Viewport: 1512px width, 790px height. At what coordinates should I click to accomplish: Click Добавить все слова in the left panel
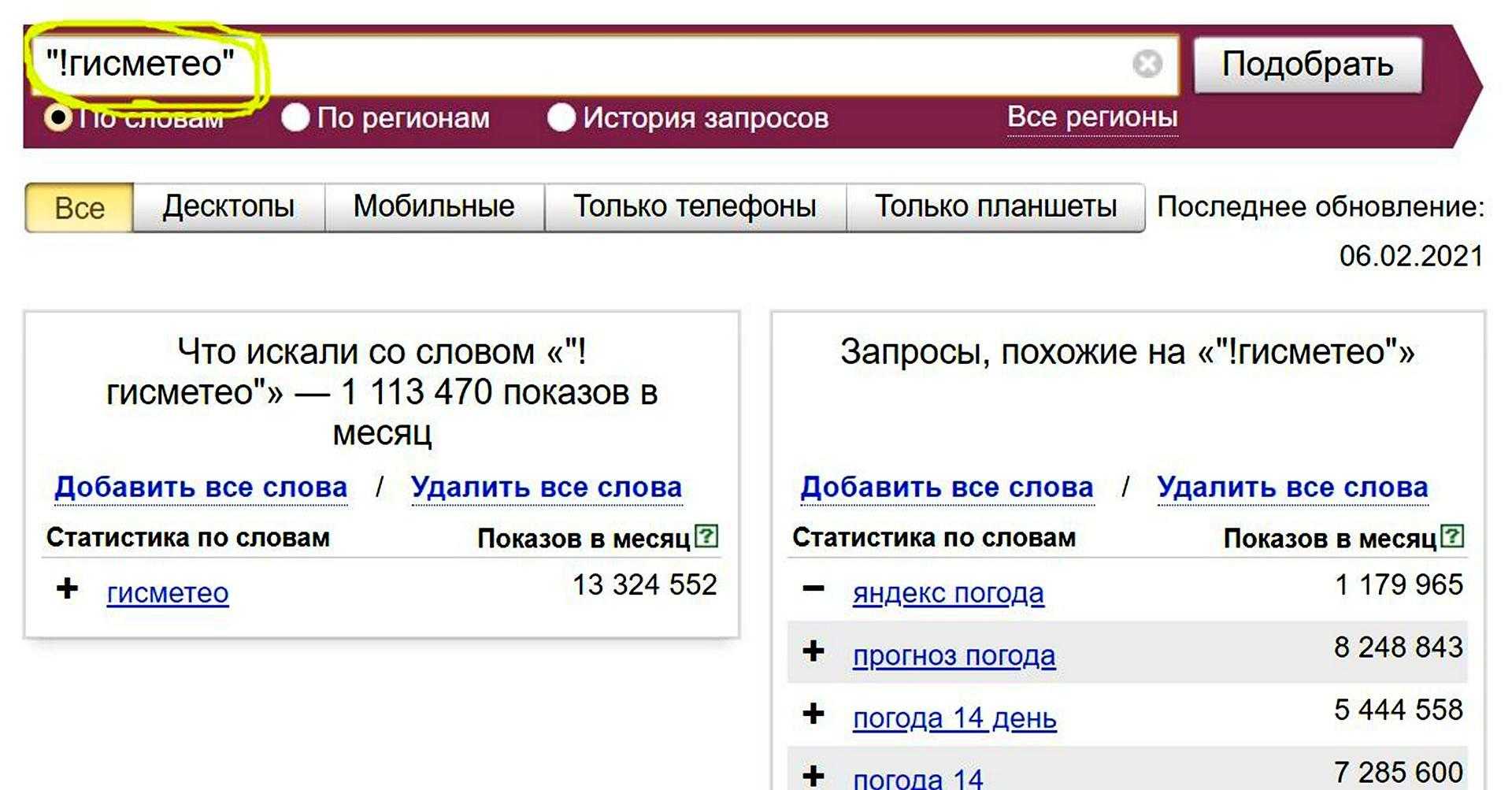tap(201, 488)
